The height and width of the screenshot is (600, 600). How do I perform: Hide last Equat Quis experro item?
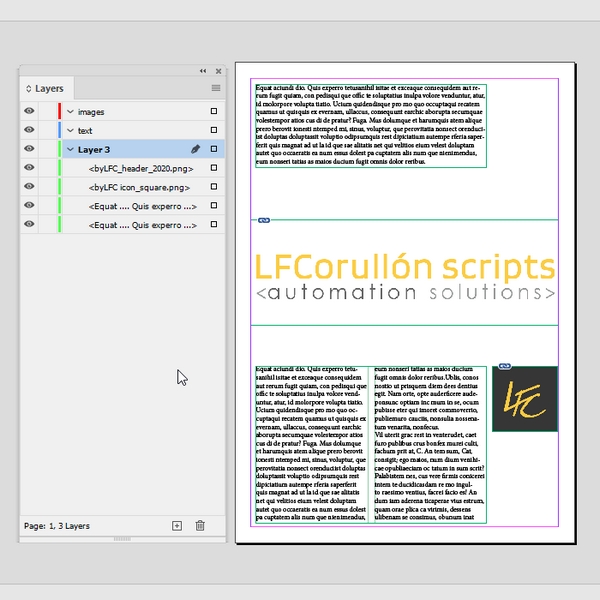(x=29, y=224)
